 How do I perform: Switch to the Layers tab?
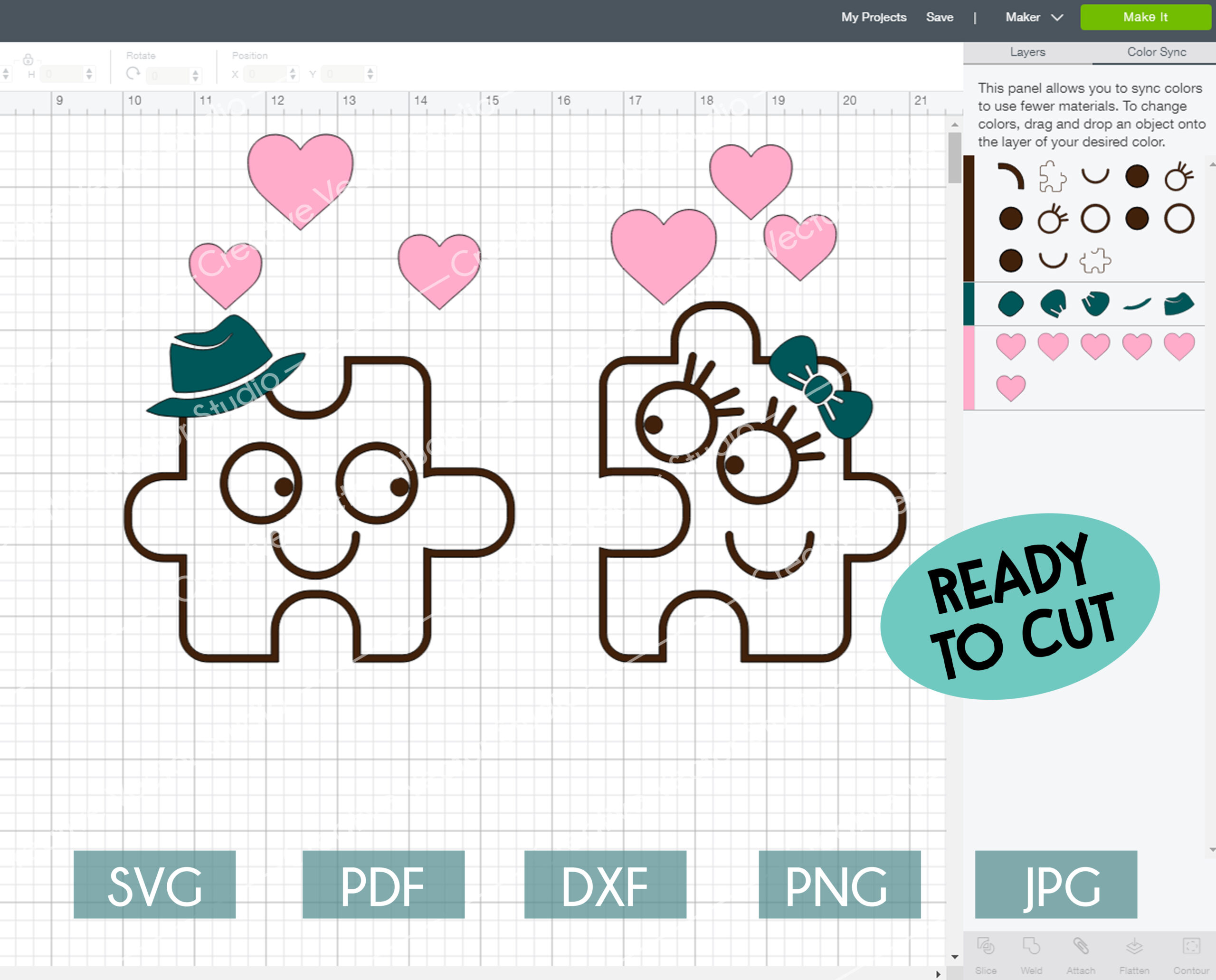click(x=1027, y=52)
